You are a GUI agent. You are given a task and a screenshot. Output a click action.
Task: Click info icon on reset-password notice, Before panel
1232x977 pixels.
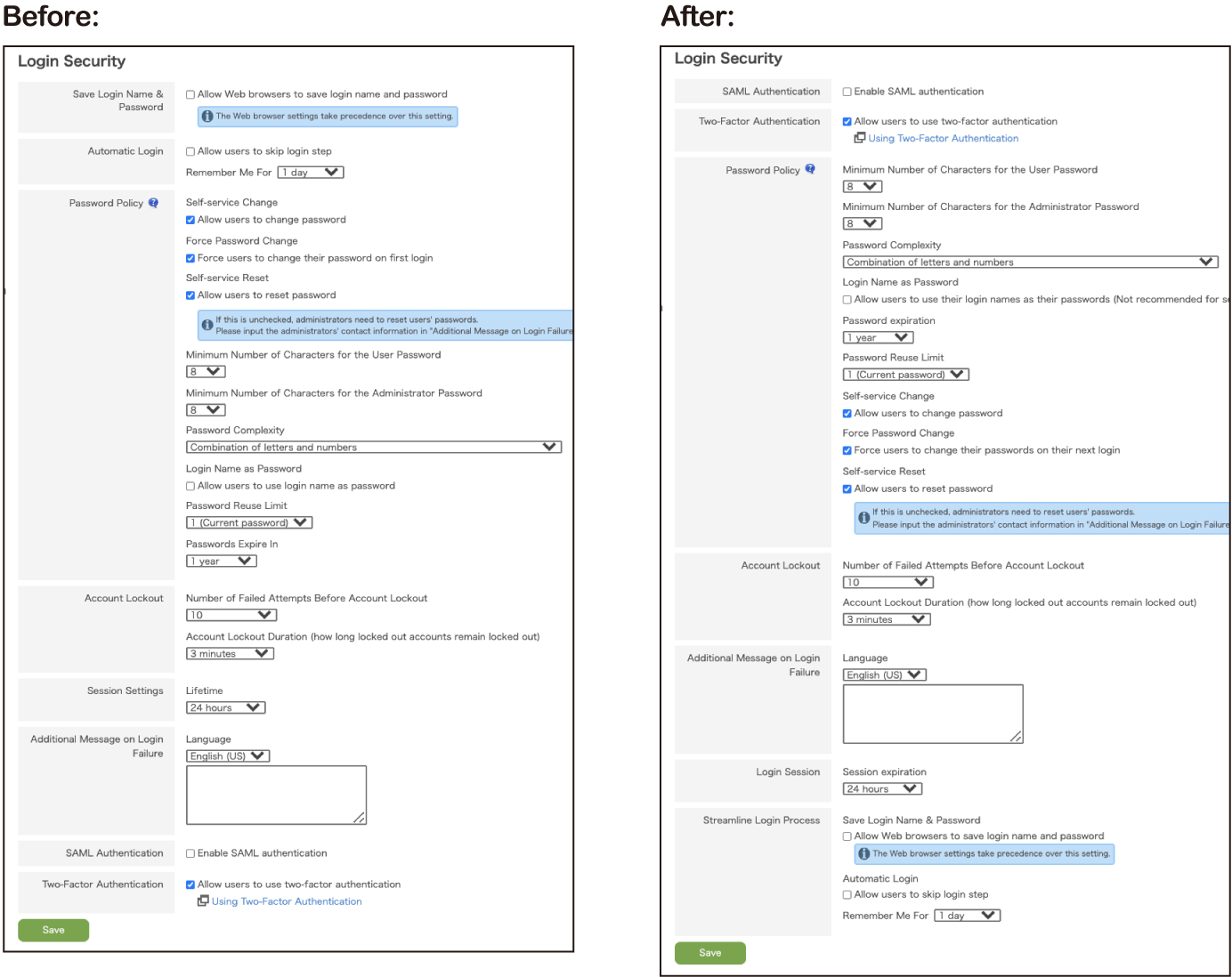click(207, 325)
